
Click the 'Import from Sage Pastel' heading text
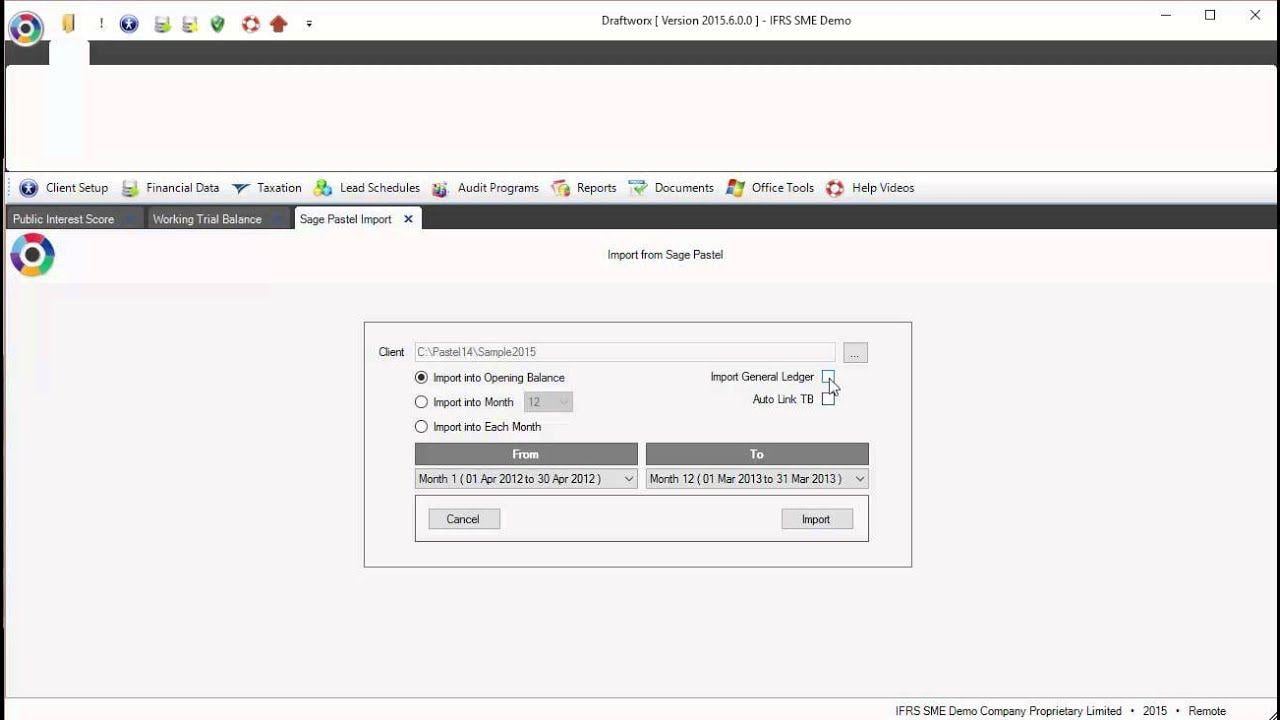point(665,255)
